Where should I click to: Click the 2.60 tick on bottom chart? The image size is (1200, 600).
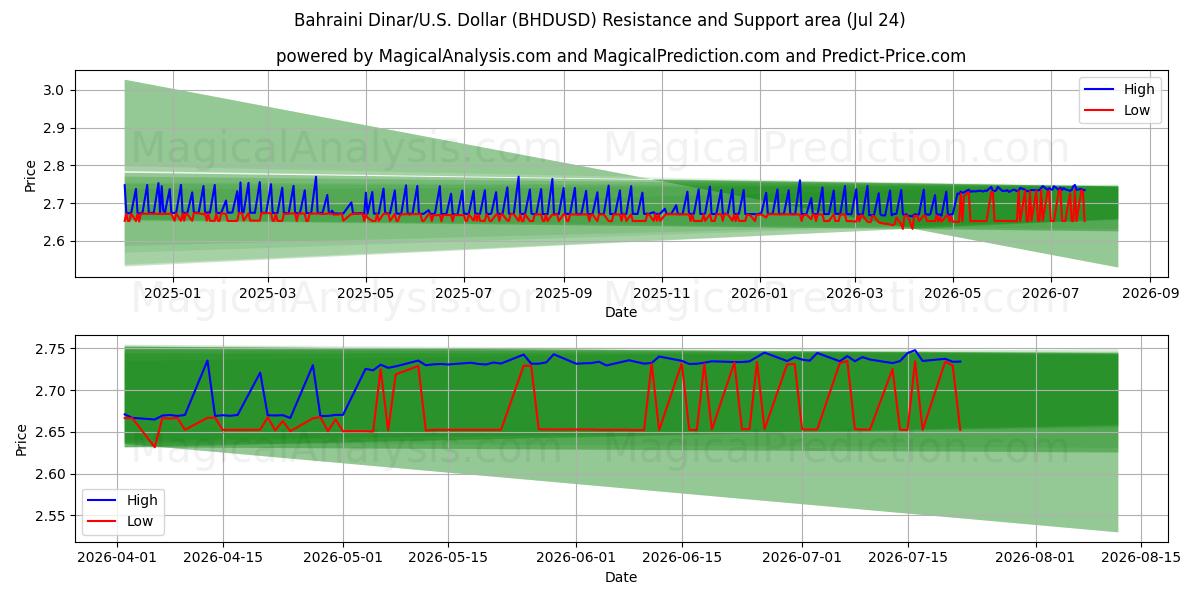52,475
